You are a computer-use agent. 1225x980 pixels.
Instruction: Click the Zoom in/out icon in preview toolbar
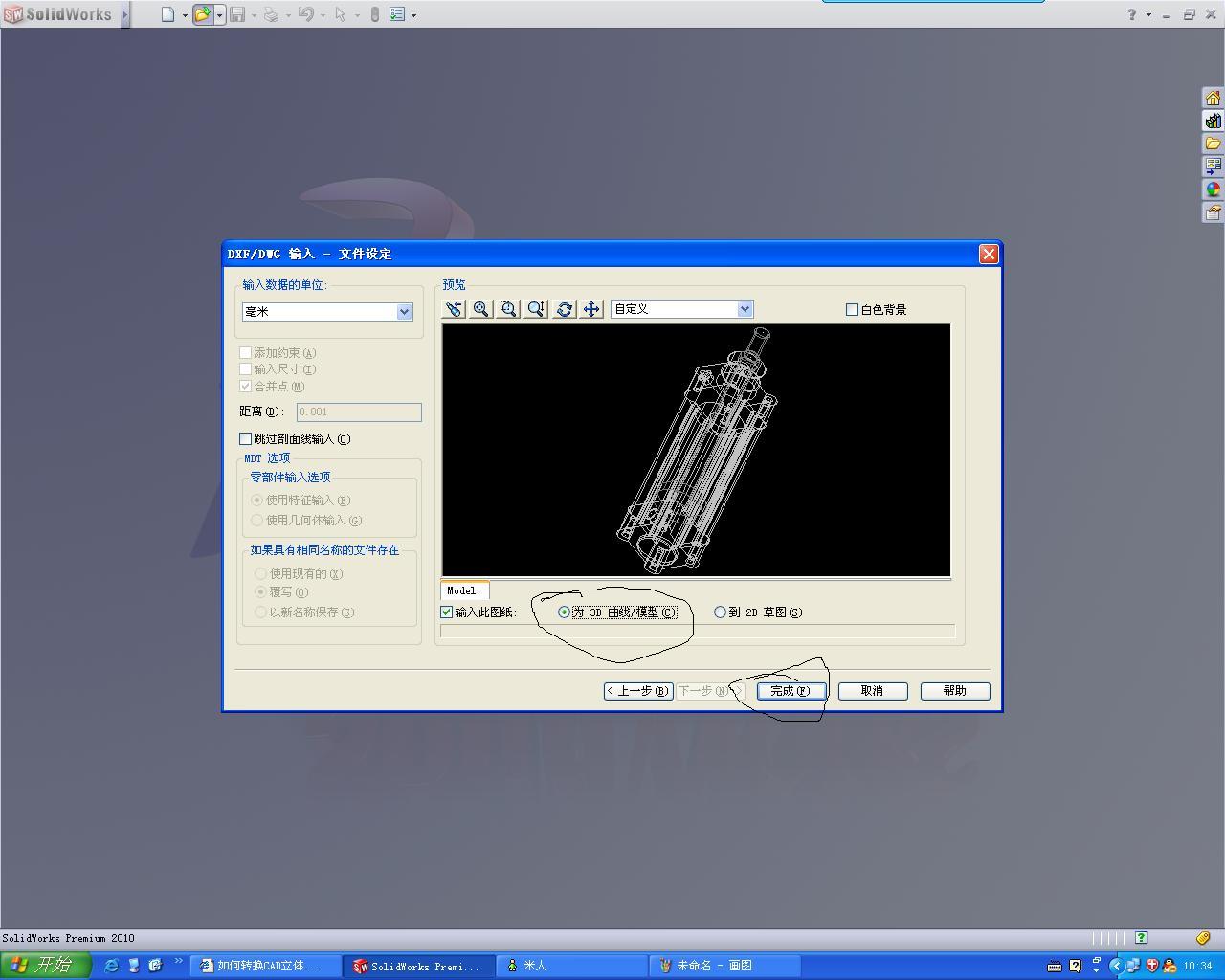tap(536, 309)
